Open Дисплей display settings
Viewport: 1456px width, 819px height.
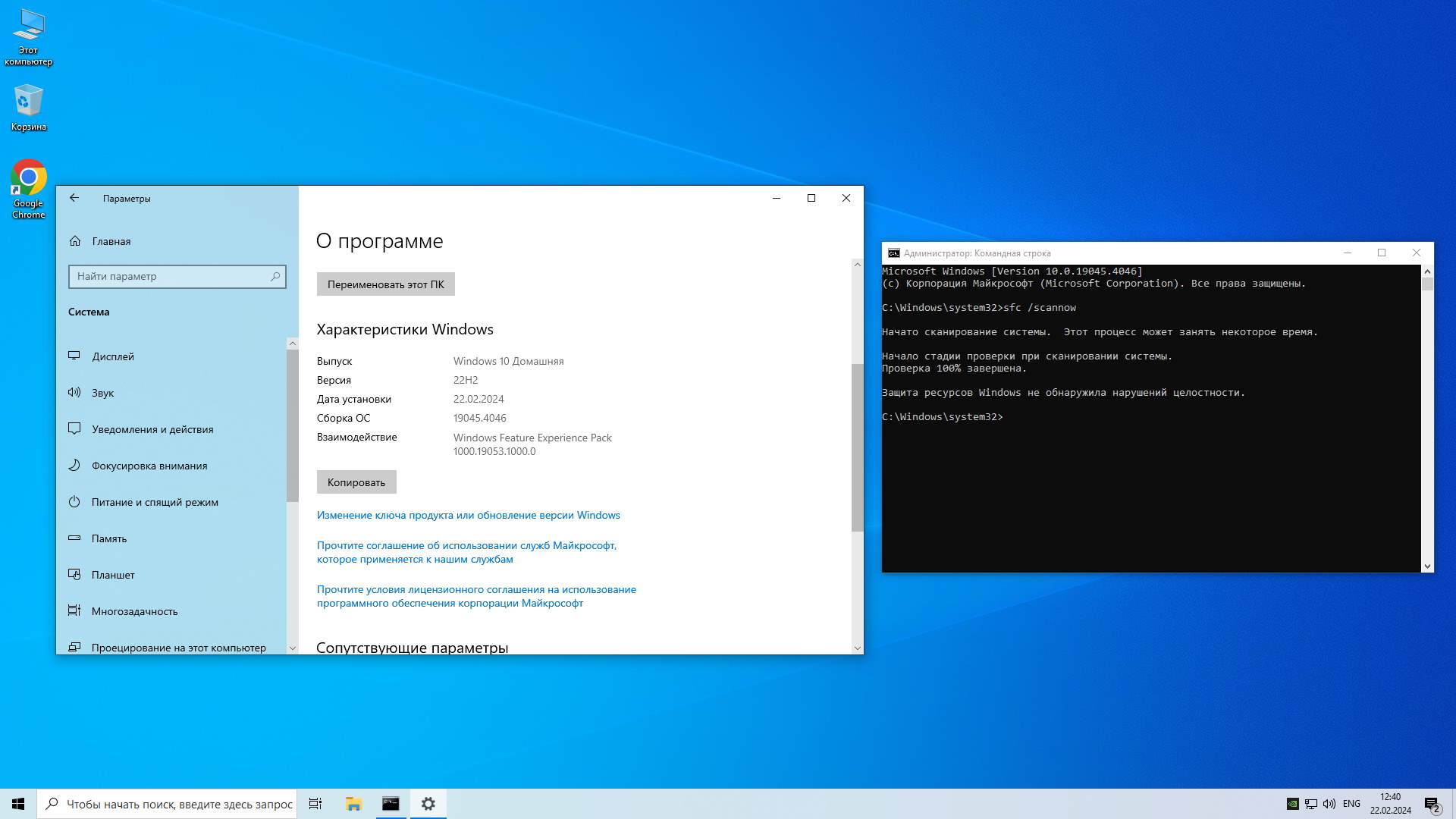coord(113,356)
